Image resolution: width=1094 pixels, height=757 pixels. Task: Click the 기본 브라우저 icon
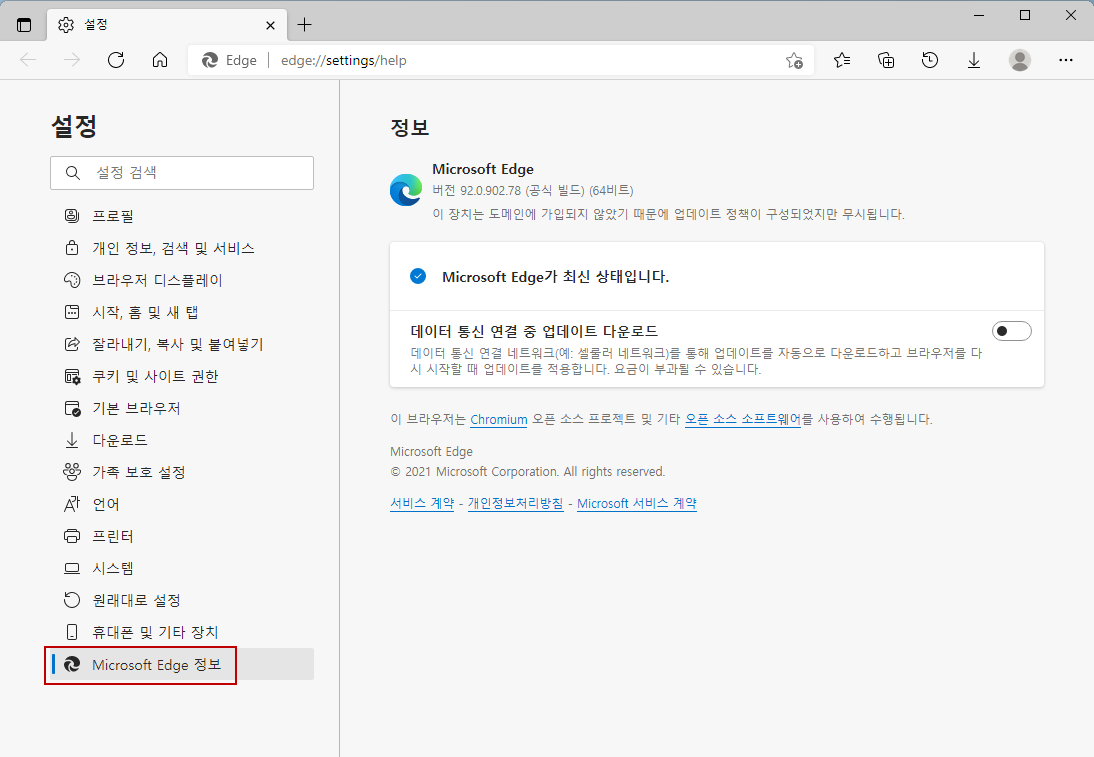[73, 409]
